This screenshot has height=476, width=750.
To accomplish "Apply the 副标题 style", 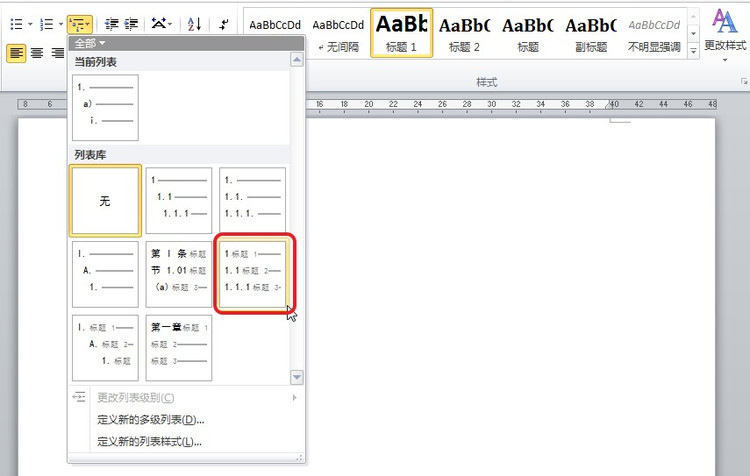I will 591,33.
